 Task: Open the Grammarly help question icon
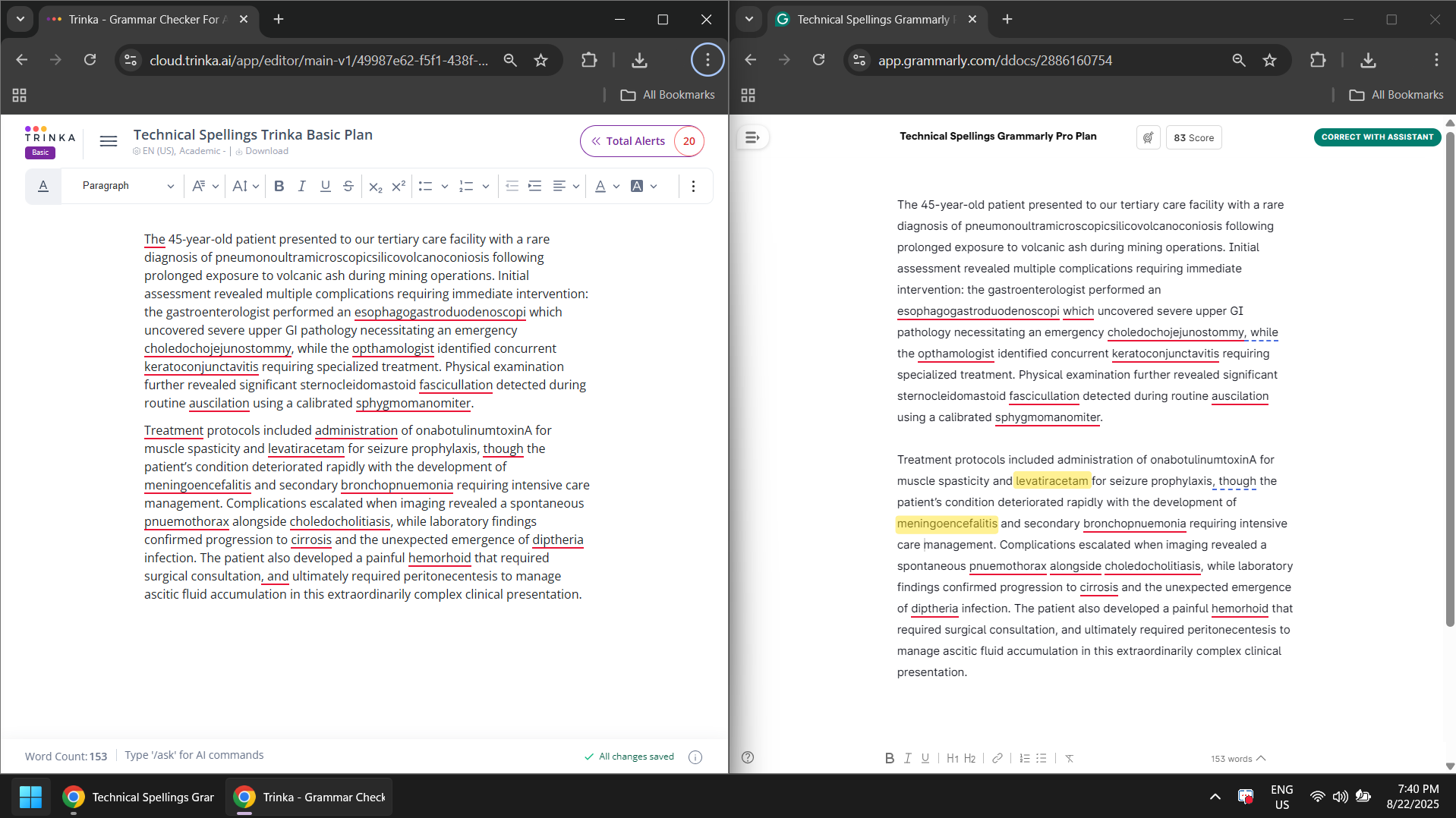tap(748, 757)
